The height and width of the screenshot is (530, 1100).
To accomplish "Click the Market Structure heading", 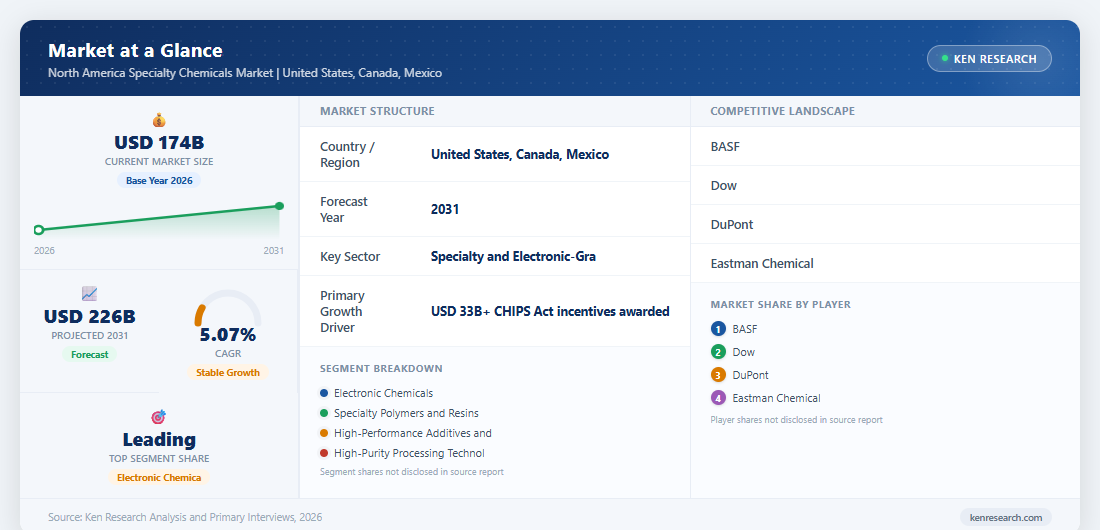I will point(377,111).
